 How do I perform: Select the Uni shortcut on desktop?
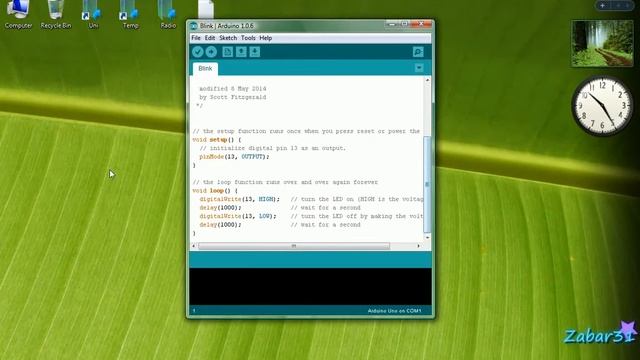(x=93, y=15)
